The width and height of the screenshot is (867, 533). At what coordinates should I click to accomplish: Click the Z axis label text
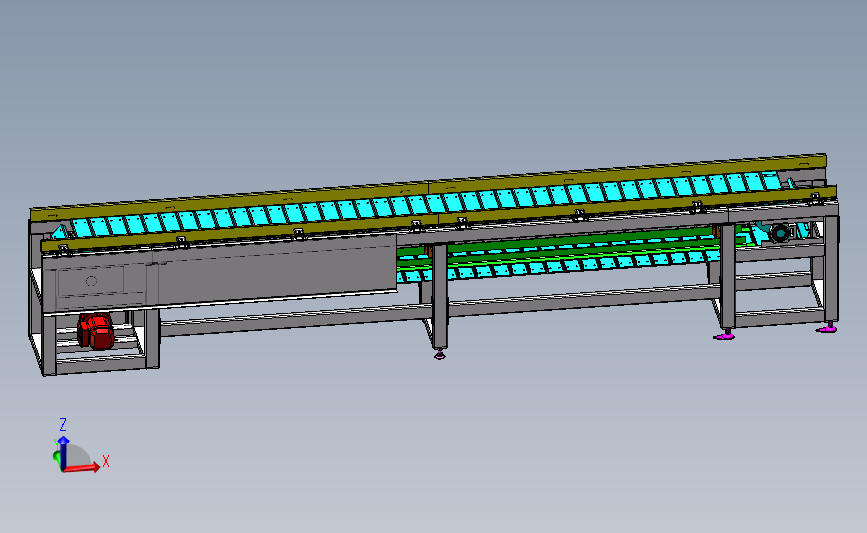point(63,425)
